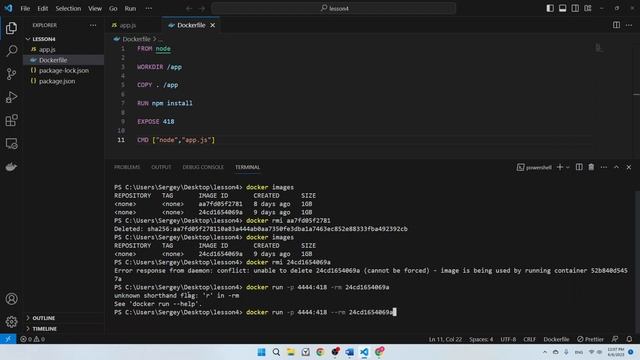This screenshot has height=360, width=640.
Task: Select the TERMINAL panel tab
Action: pyautogui.click(x=247, y=167)
